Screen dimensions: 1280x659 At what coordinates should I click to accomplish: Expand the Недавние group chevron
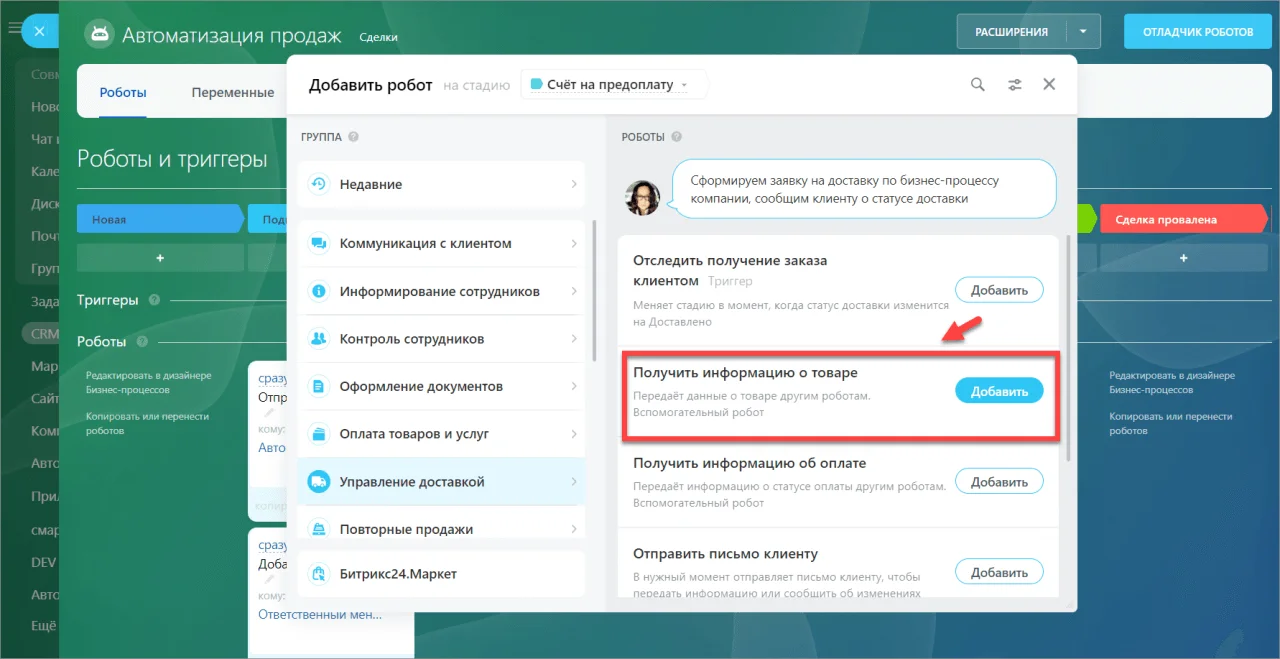click(574, 184)
